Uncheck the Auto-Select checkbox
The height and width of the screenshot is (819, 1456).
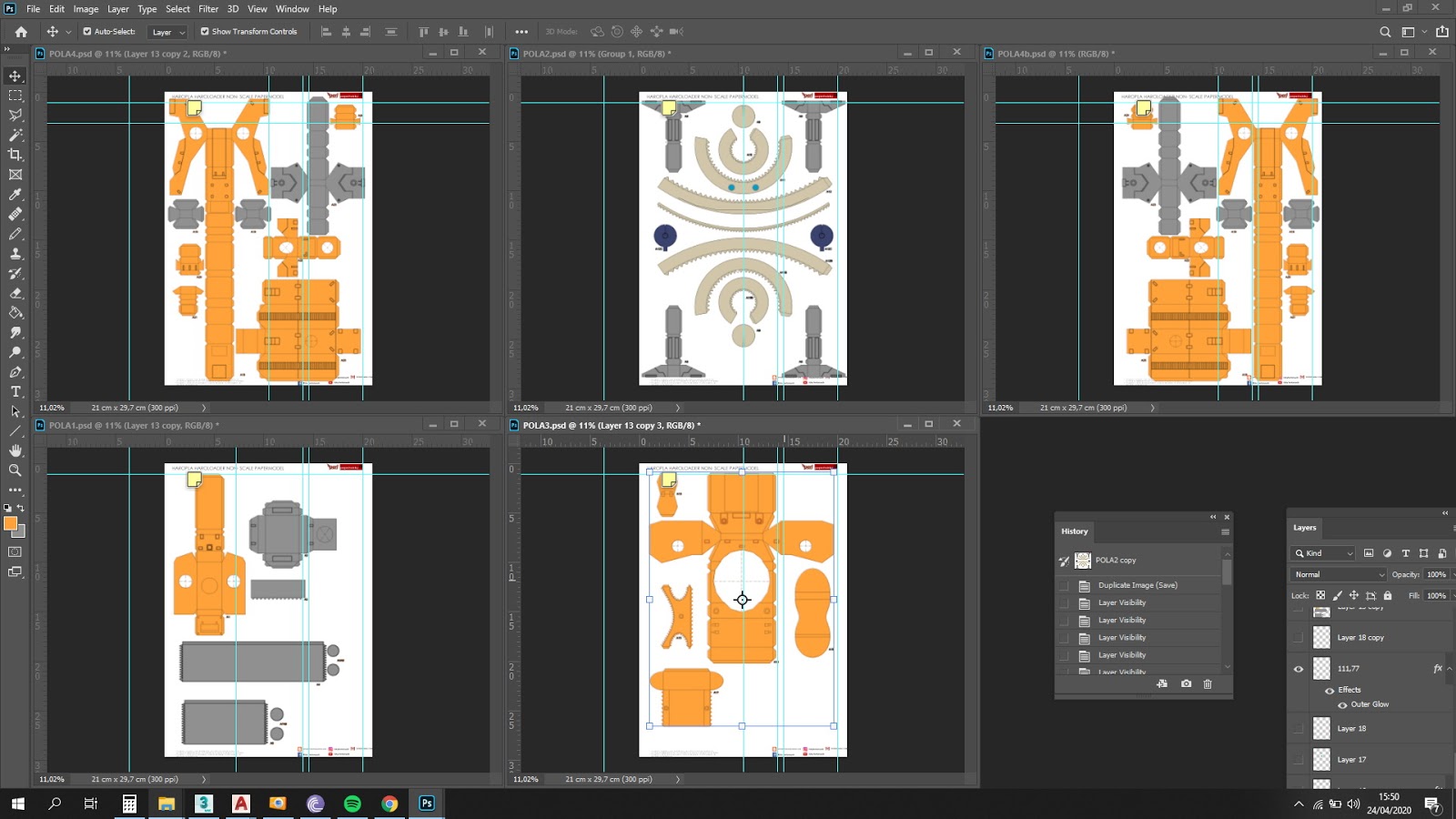tap(87, 31)
